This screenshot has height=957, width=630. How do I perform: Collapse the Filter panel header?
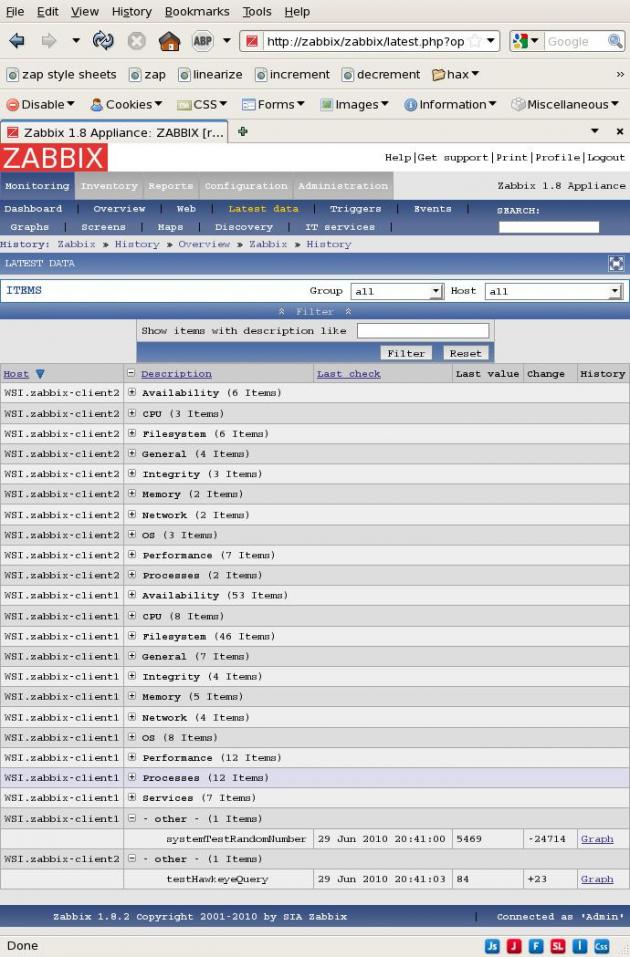[x=314, y=311]
